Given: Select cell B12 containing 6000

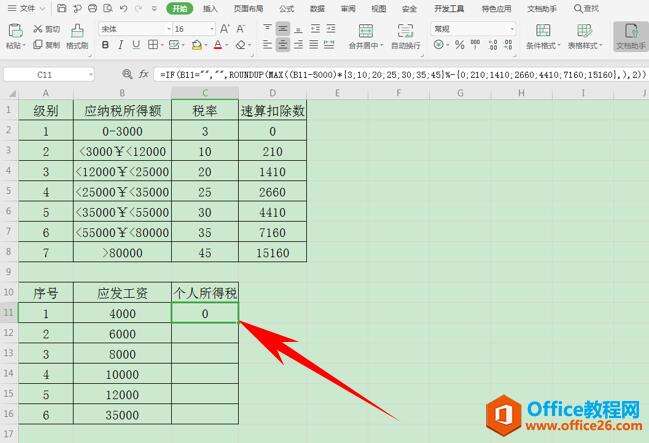Looking at the screenshot, I should pos(122,334).
